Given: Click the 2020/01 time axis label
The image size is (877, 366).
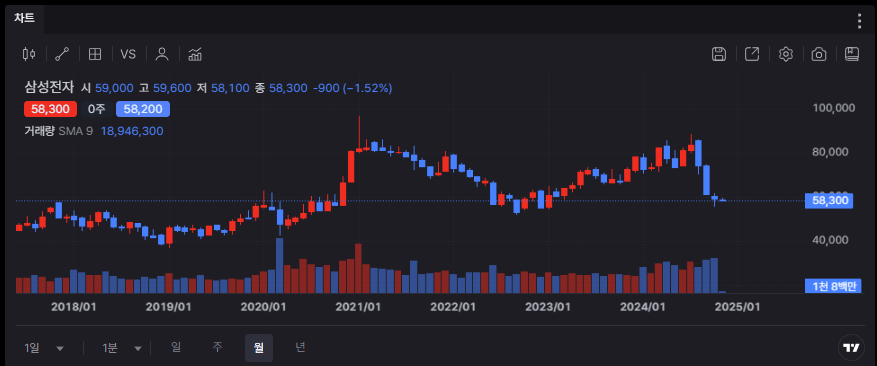Looking at the screenshot, I should [x=263, y=307].
